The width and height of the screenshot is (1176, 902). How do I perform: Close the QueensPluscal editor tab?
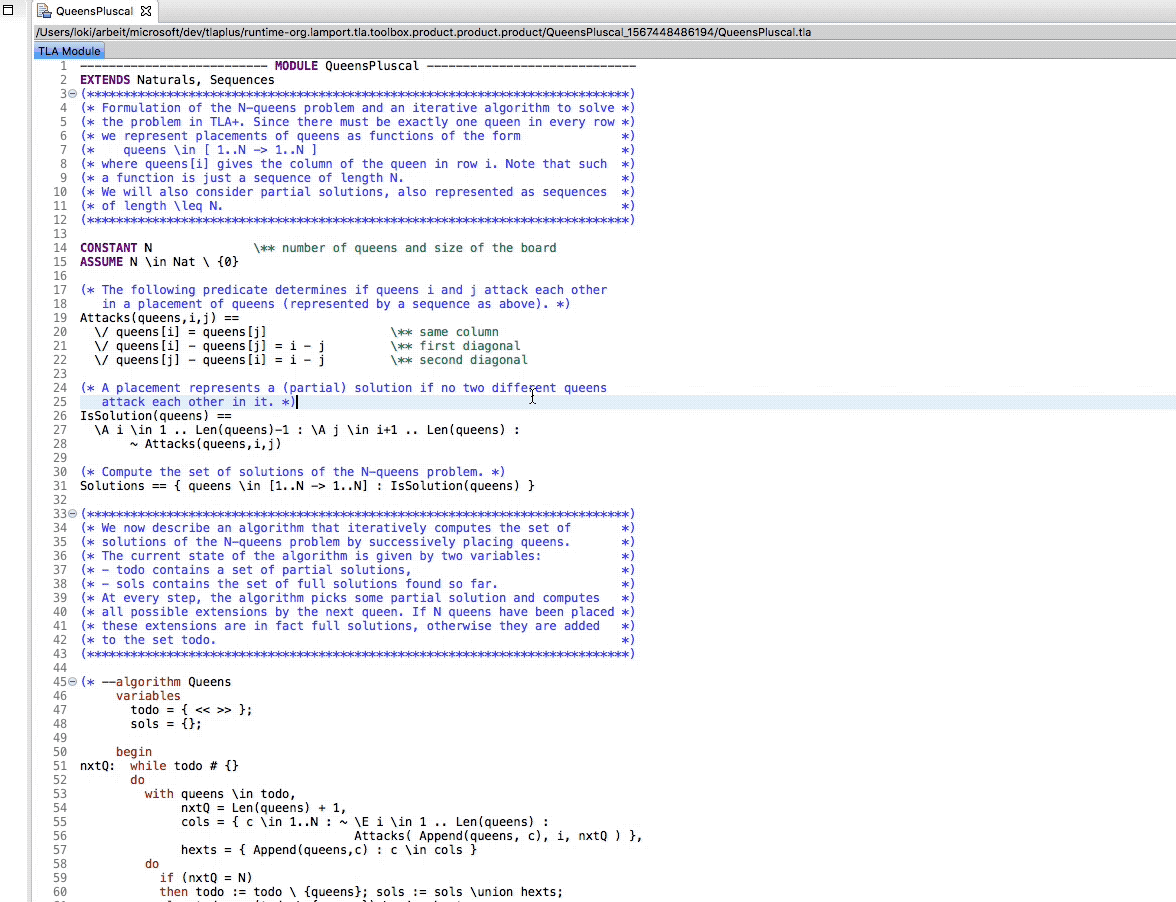point(146,11)
